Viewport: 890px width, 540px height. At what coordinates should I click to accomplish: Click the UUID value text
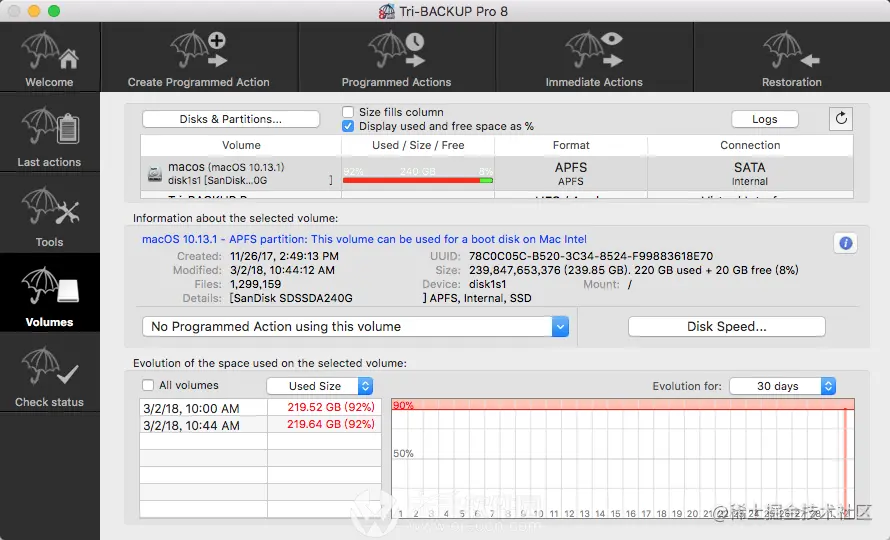[591, 256]
